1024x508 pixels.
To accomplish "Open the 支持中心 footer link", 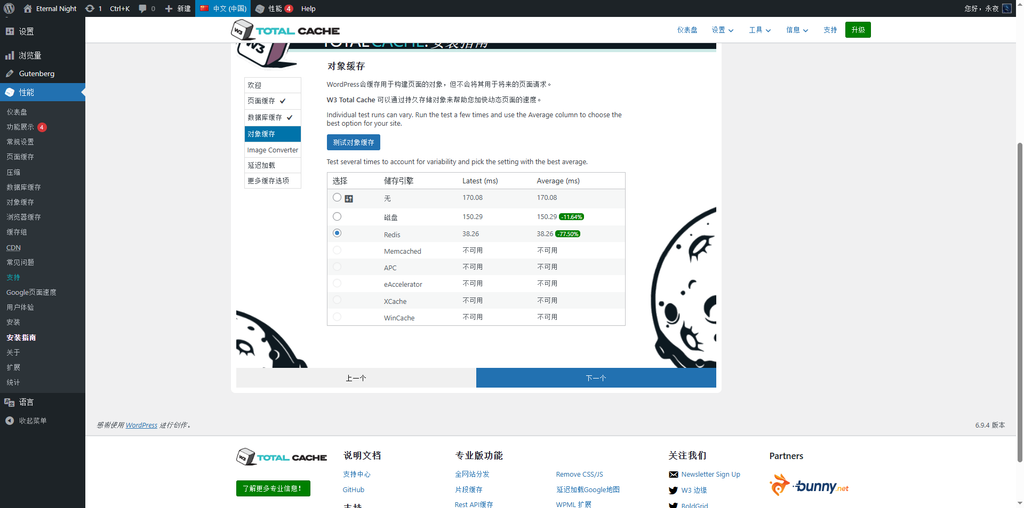I will tap(357, 475).
